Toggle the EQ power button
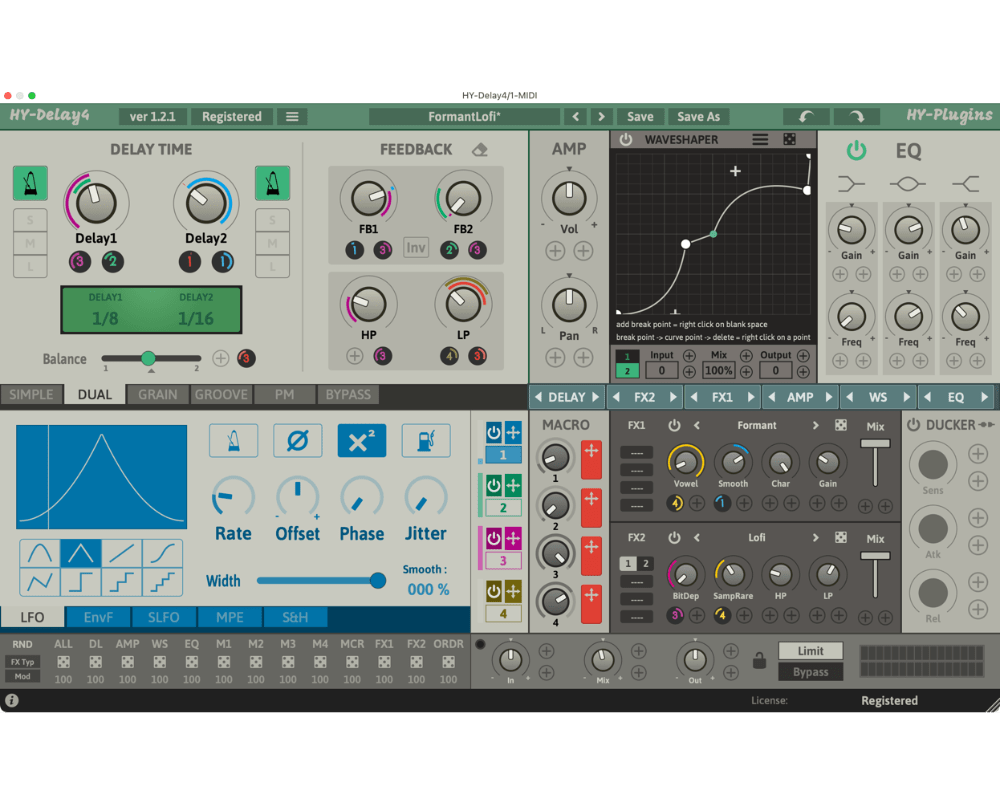1000x800 pixels. tap(856, 151)
